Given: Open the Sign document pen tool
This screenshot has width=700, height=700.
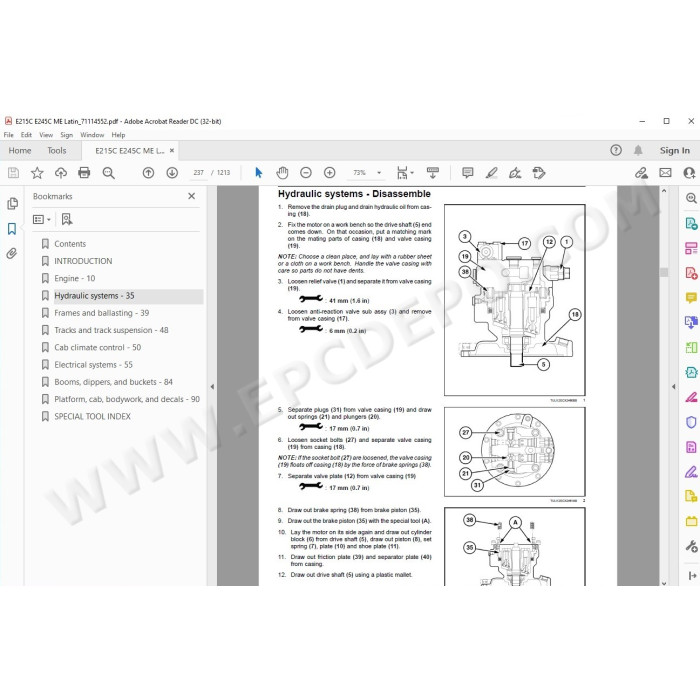Looking at the screenshot, I should click(x=515, y=173).
